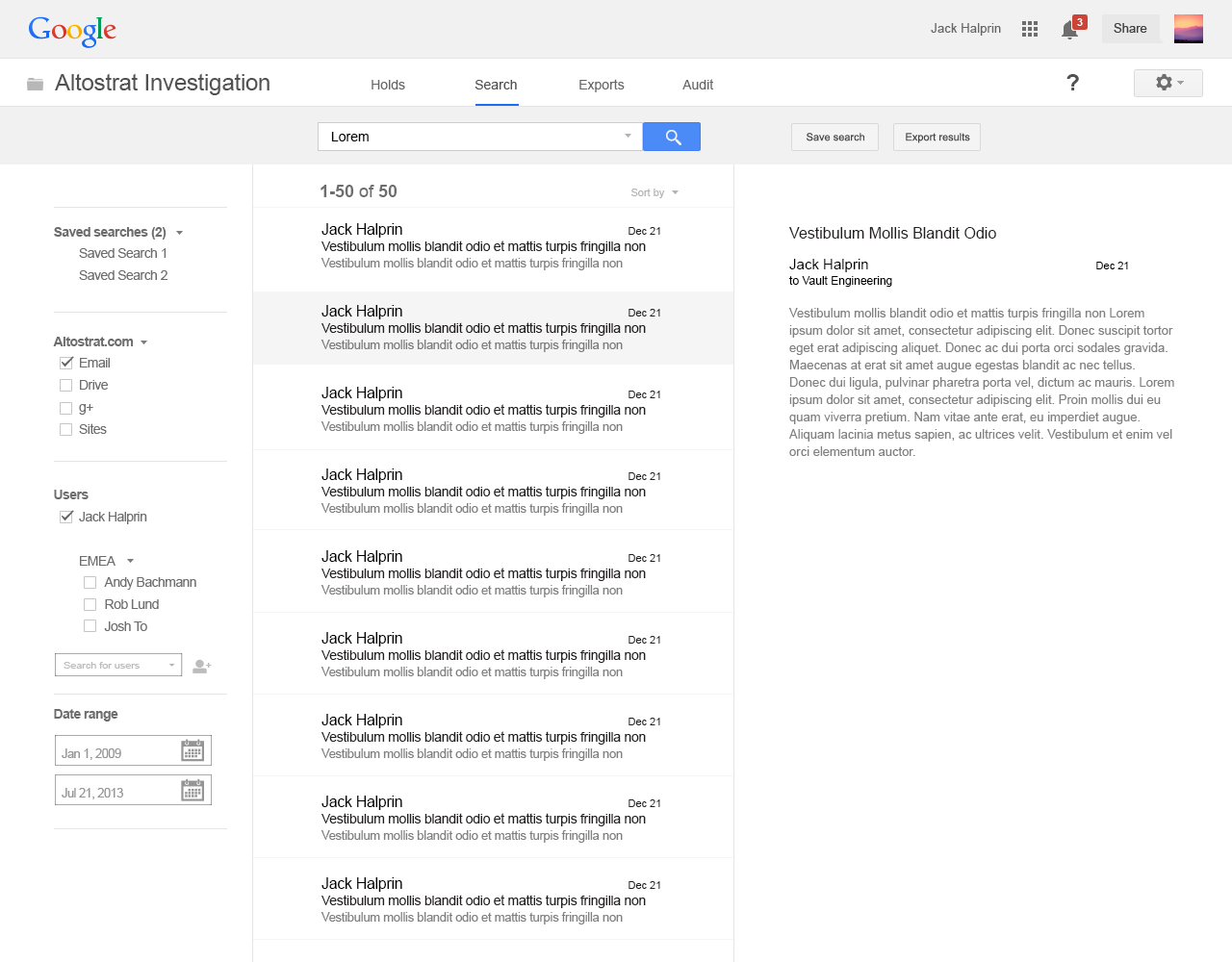Collapse the Altostrat.com section
The image size is (1232, 962).
(x=143, y=342)
